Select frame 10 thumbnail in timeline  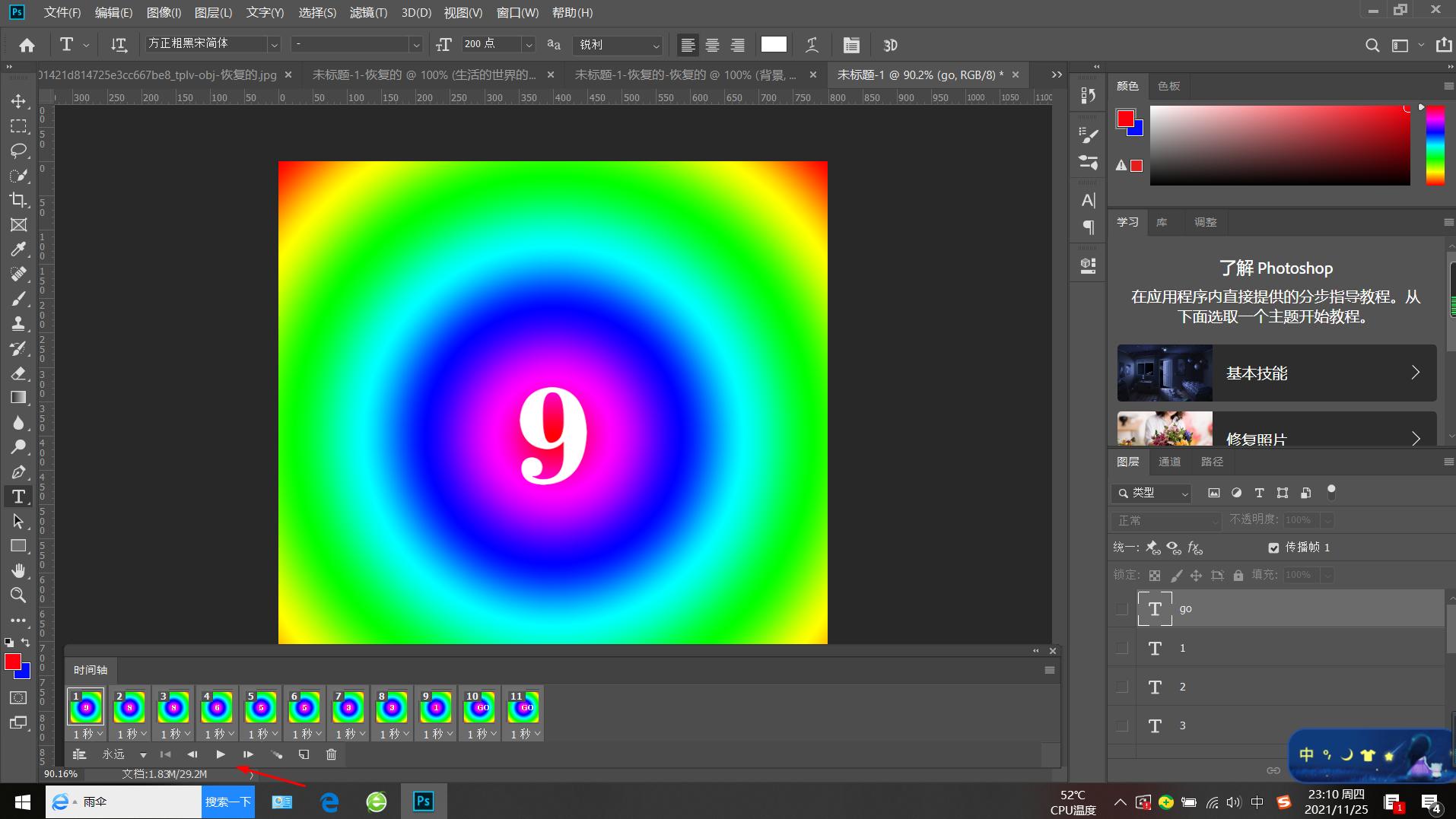click(478, 706)
